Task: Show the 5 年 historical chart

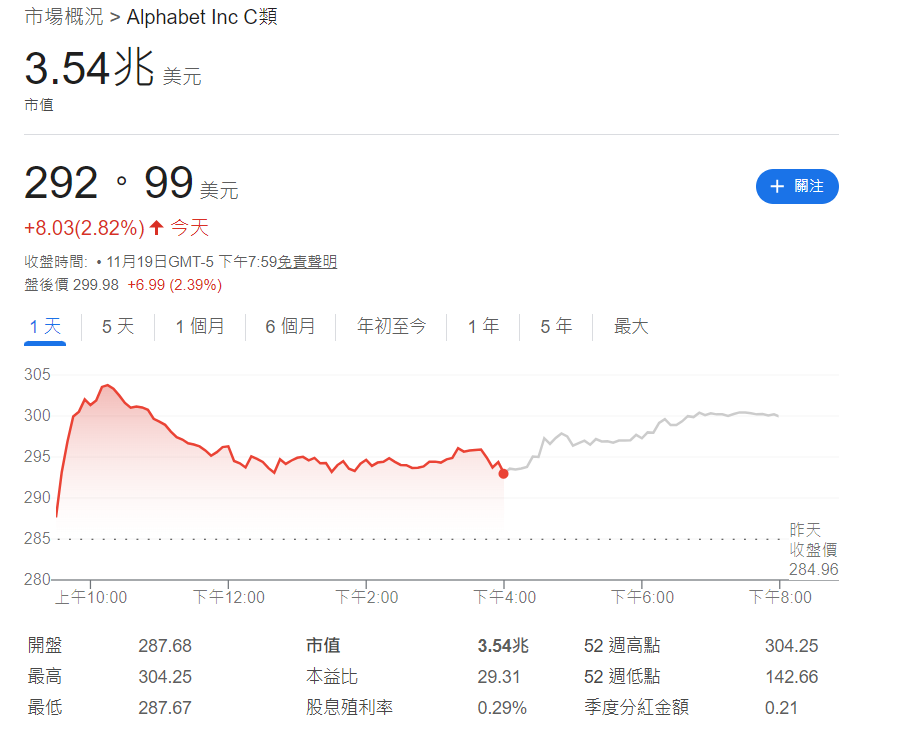Action: pos(555,326)
